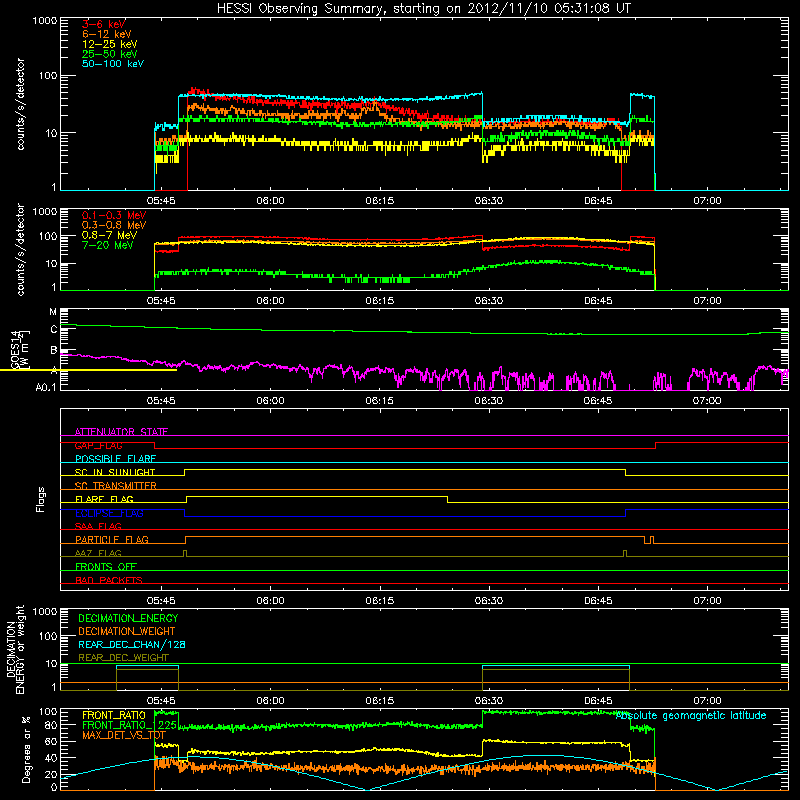Click 06:15 tick under the Flags panel
This screenshot has height=800, width=800.
tap(380, 601)
